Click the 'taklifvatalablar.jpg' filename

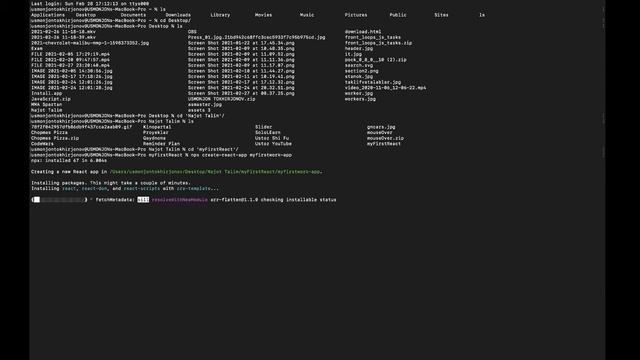(373, 82)
